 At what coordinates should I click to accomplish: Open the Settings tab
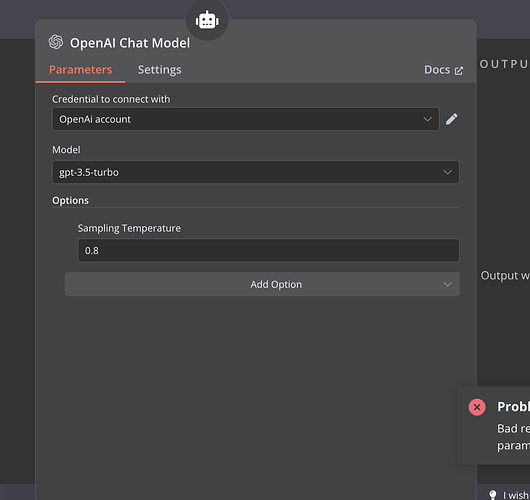click(x=160, y=70)
